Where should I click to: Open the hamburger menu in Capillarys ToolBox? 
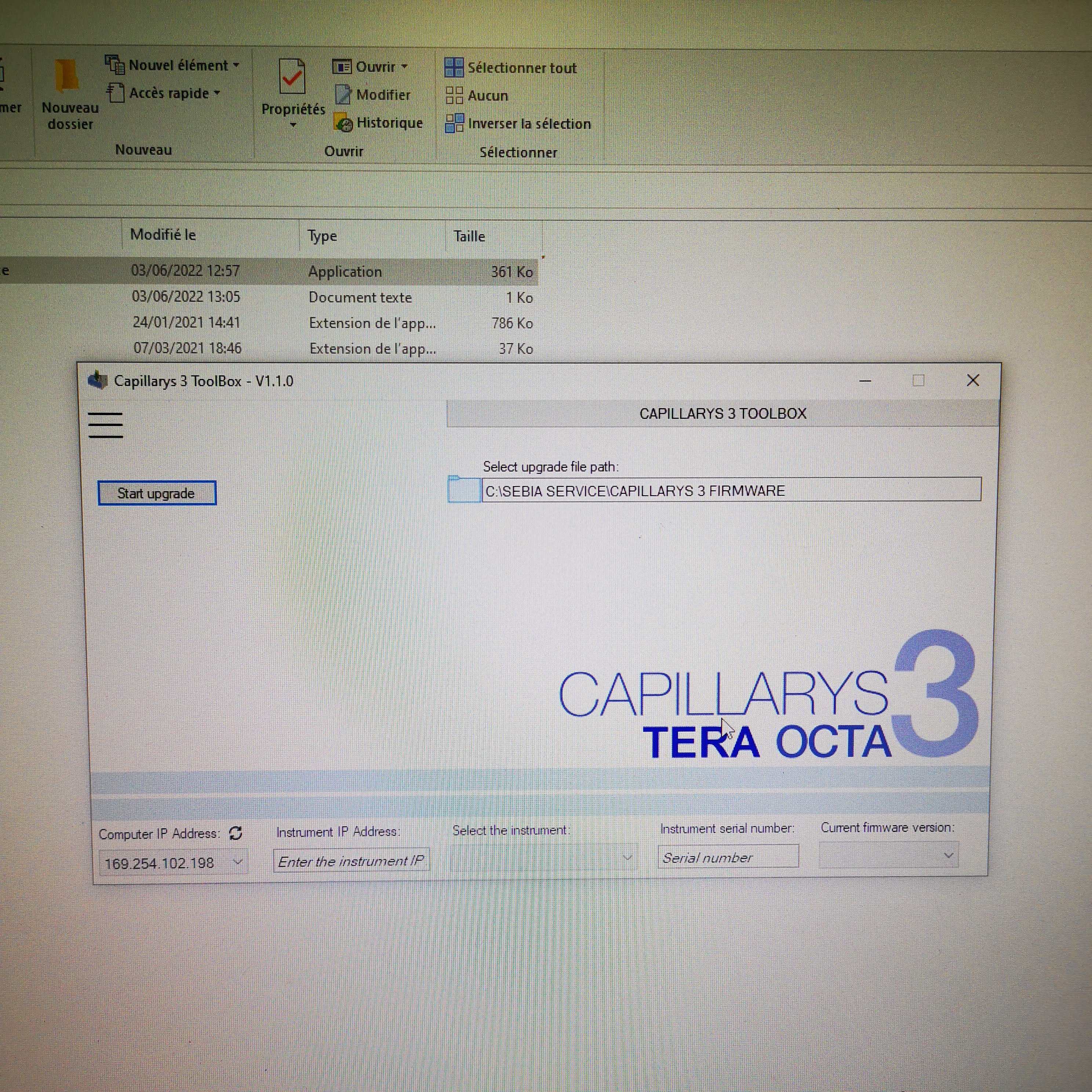point(106,425)
